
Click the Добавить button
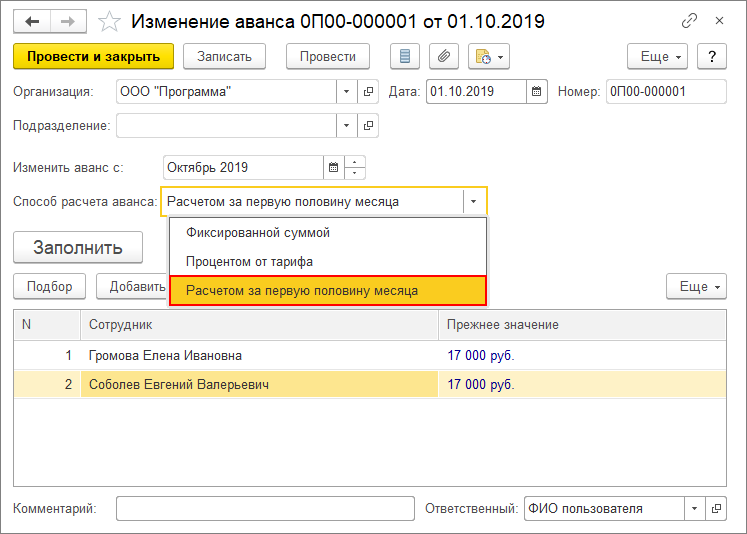[x=132, y=286]
